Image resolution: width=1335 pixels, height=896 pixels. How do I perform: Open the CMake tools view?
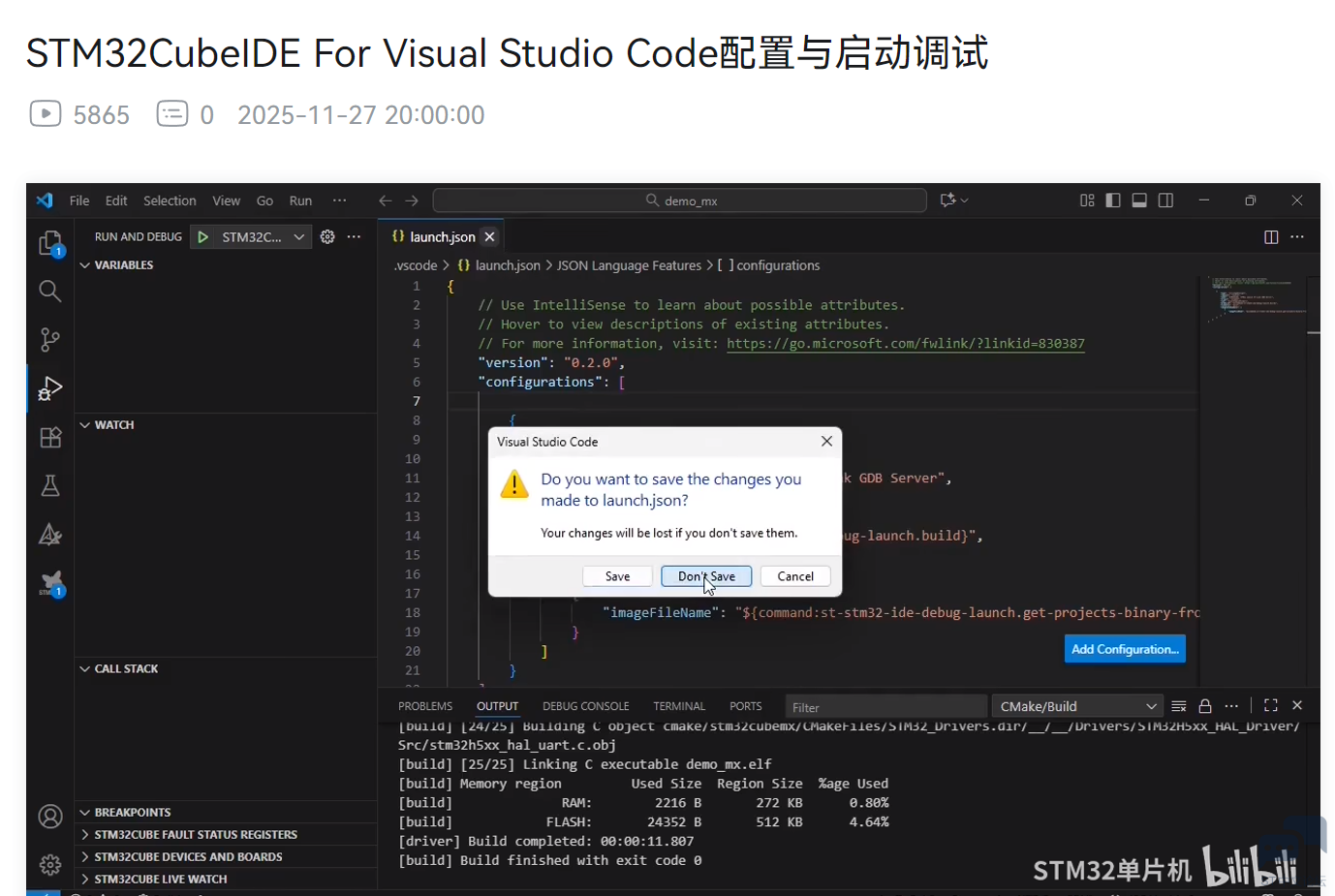pyautogui.click(x=50, y=534)
